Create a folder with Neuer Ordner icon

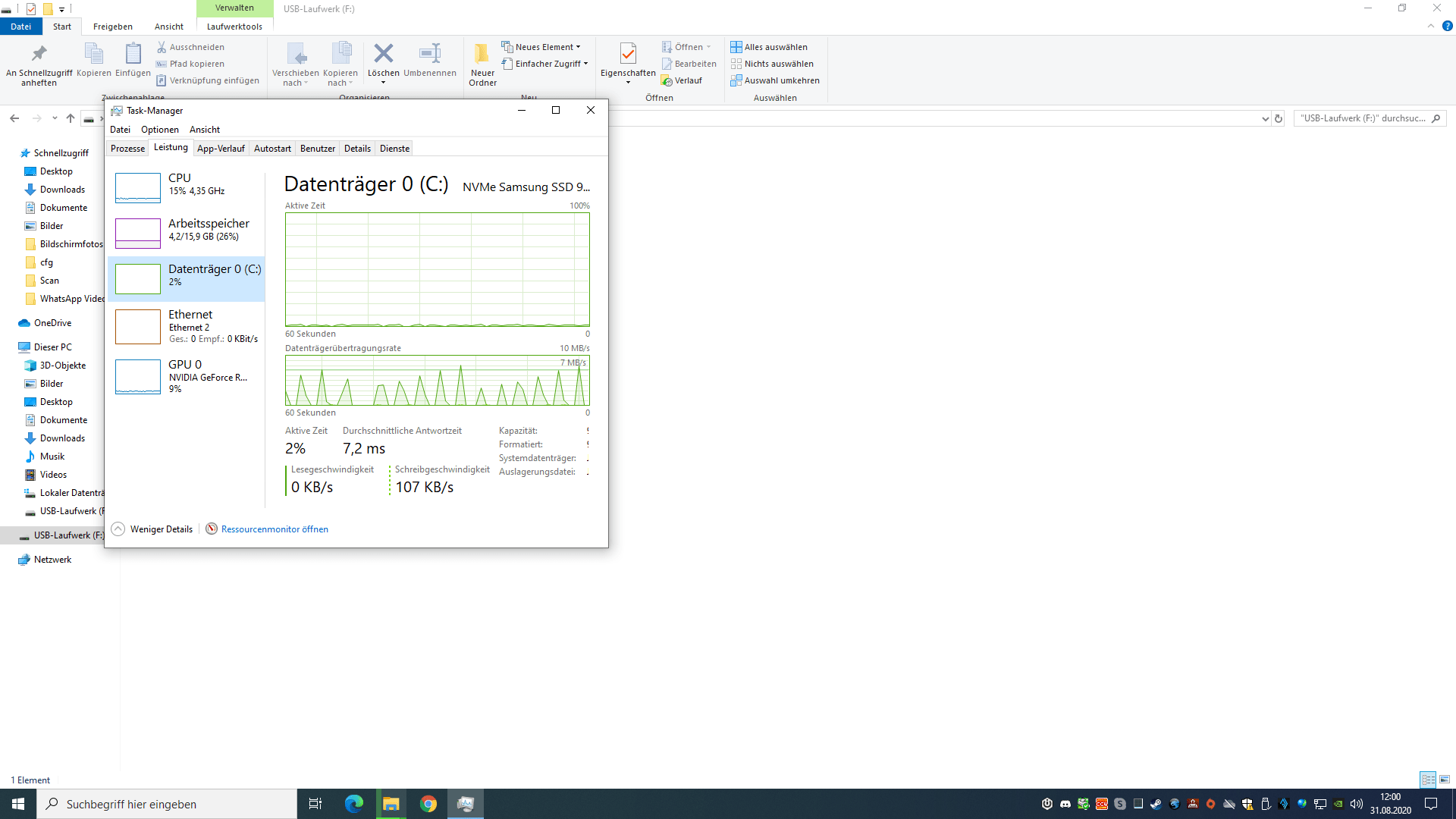pos(482,53)
